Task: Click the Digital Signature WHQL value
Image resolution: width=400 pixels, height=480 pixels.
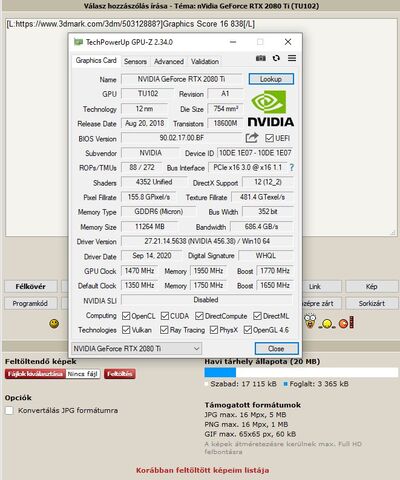Action: [x=266, y=256]
